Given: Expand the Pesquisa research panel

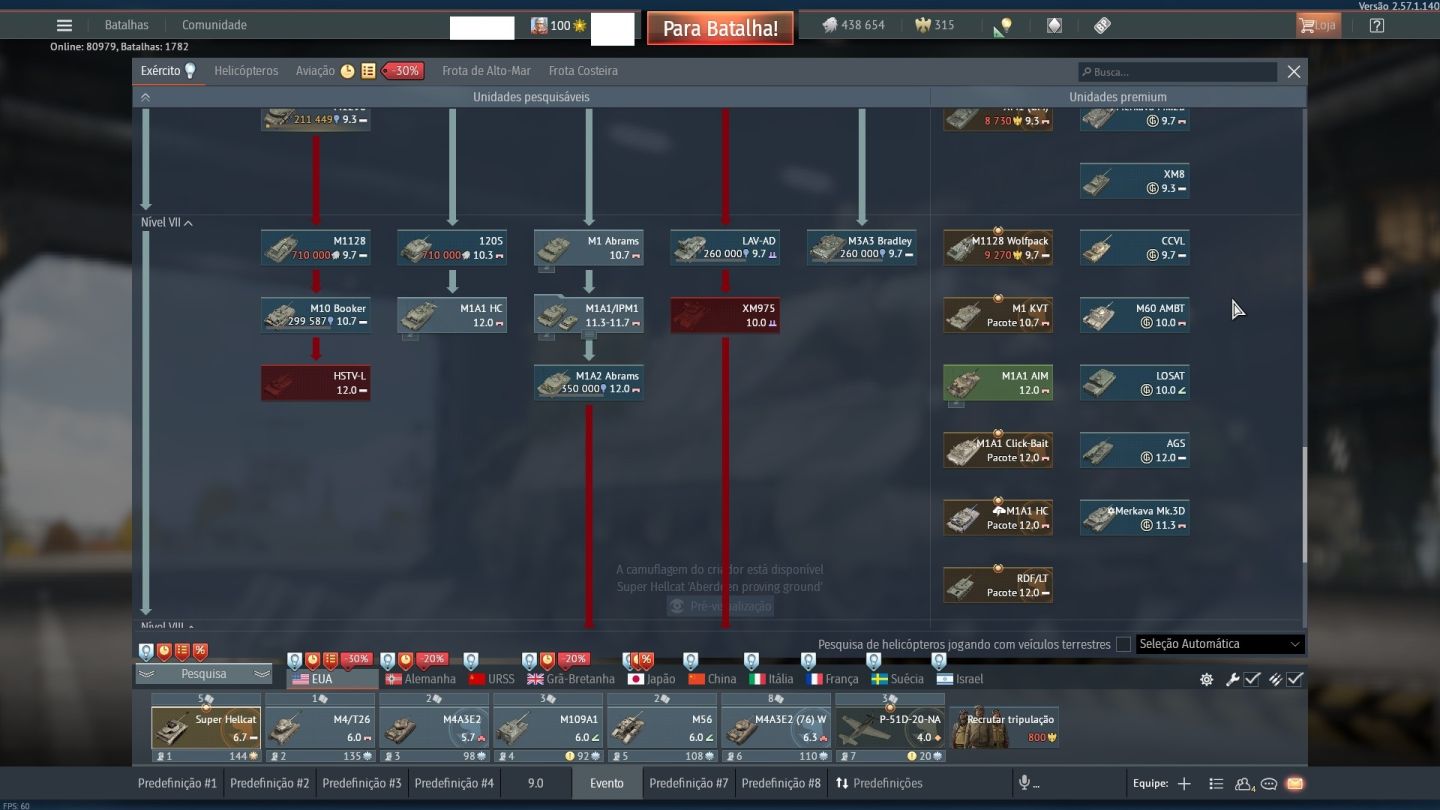Looking at the screenshot, I should click(204, 674).
